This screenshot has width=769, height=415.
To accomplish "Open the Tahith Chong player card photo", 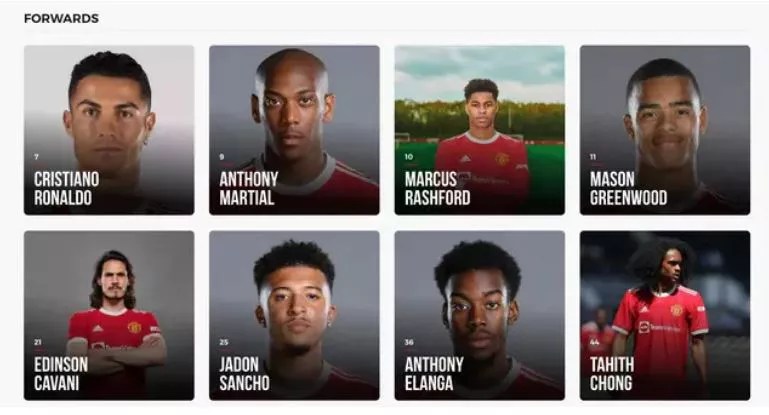I will [x=665, y=315].
